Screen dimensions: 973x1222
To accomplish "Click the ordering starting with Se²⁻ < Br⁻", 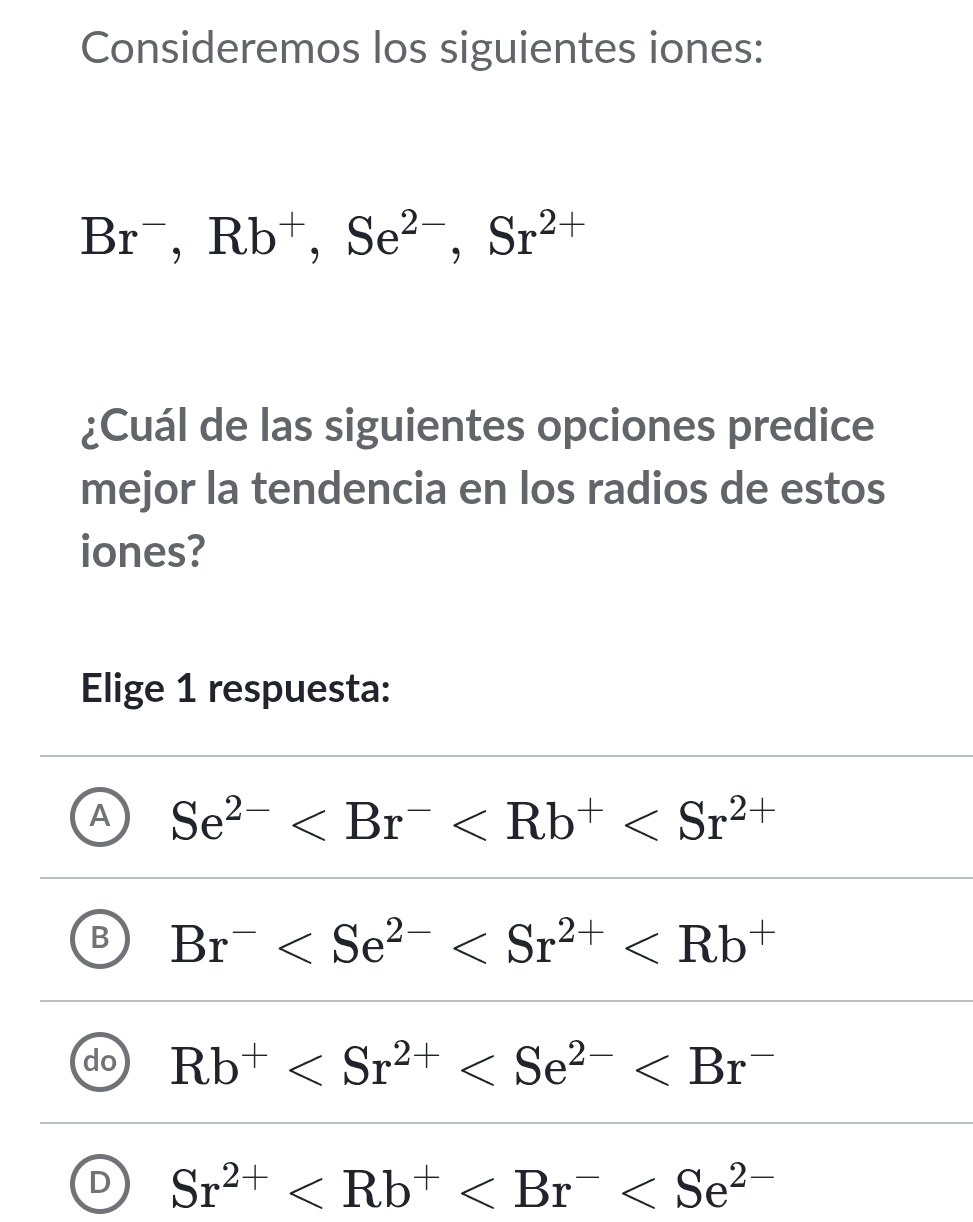I will pyautogui.click(x=470, y=820).
